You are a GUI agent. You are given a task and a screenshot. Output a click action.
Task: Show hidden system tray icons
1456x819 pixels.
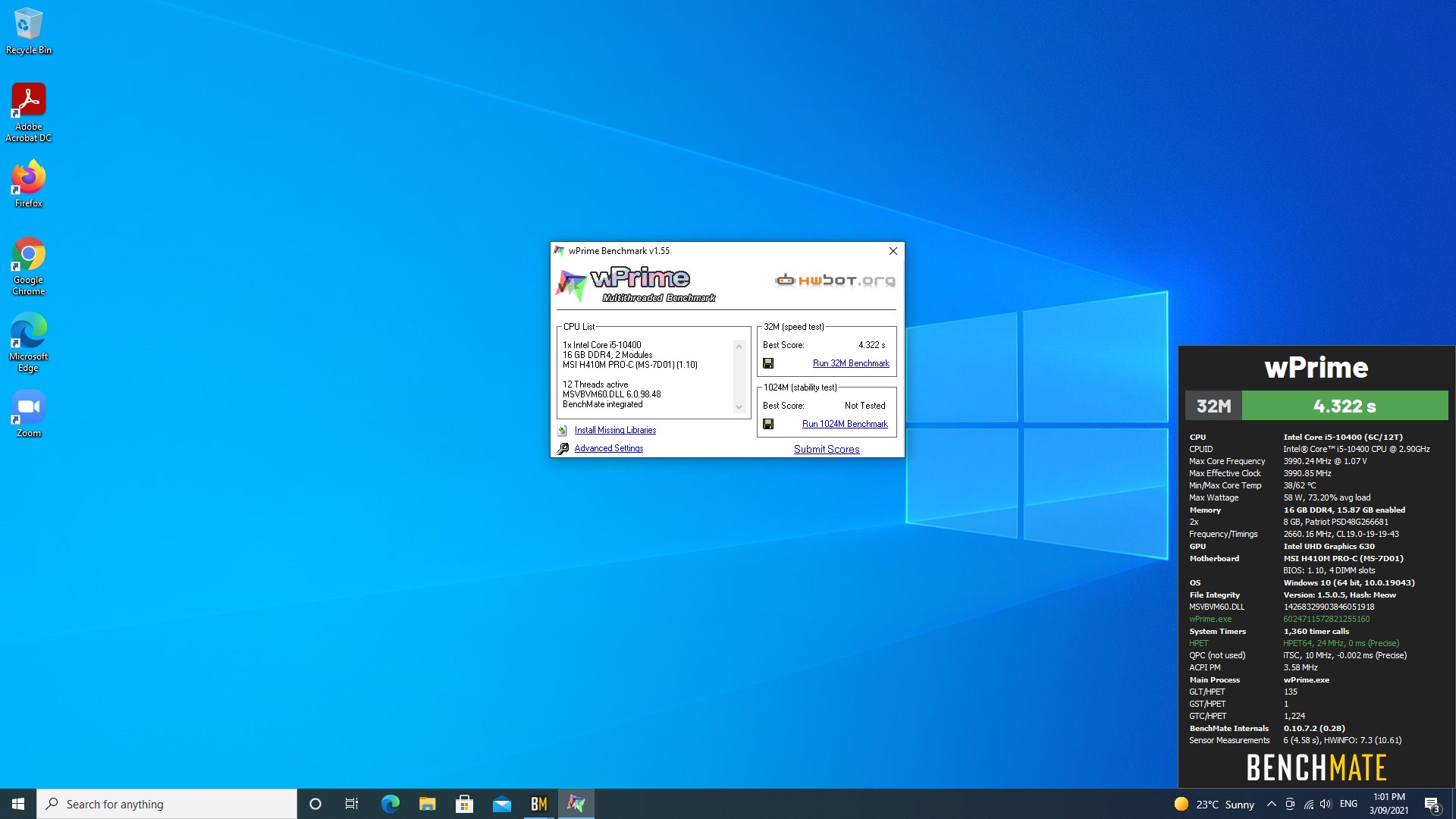point(1272,804)
